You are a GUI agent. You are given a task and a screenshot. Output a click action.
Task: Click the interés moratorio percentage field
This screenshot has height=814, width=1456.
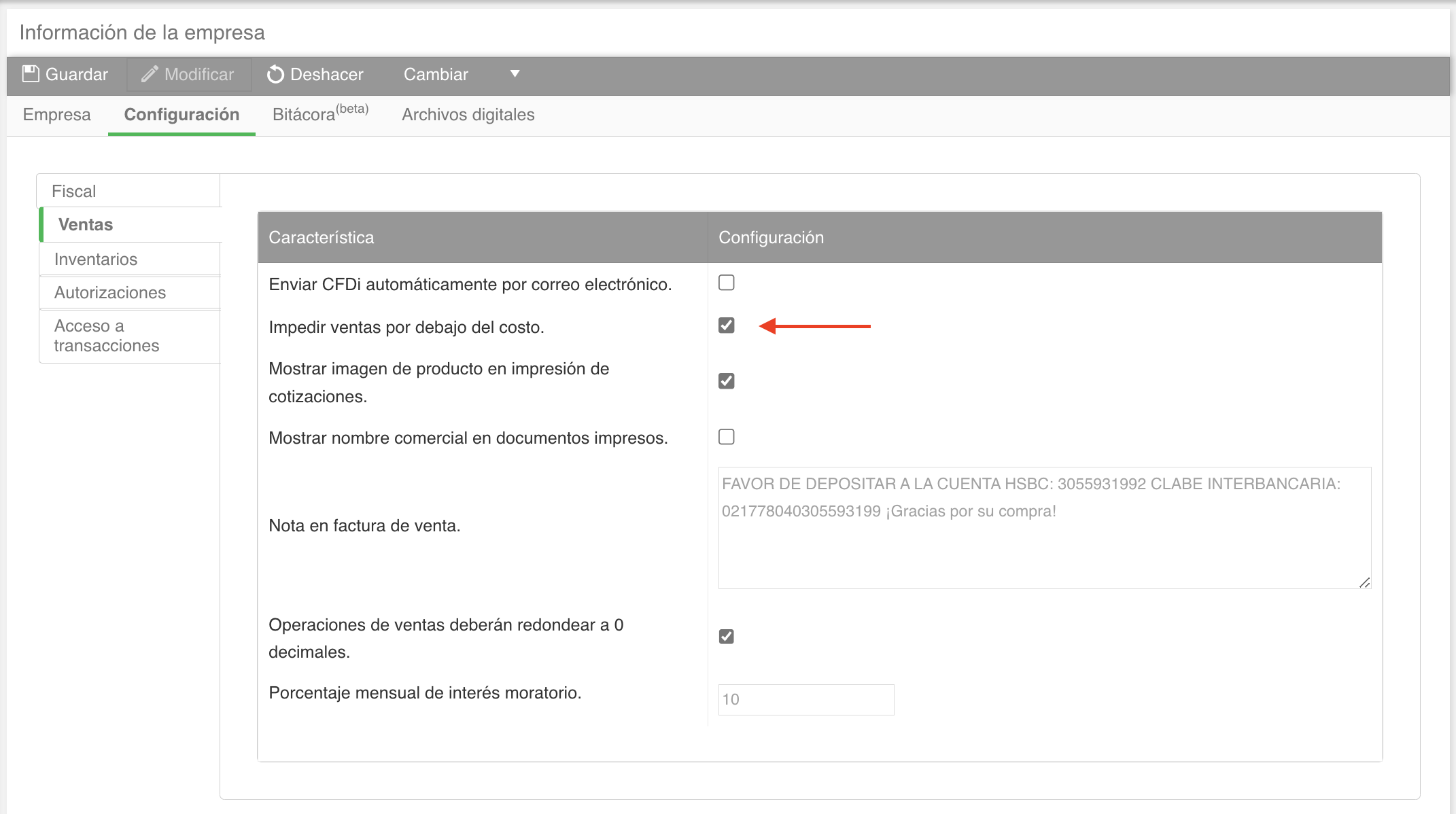(x=806, y=699)
